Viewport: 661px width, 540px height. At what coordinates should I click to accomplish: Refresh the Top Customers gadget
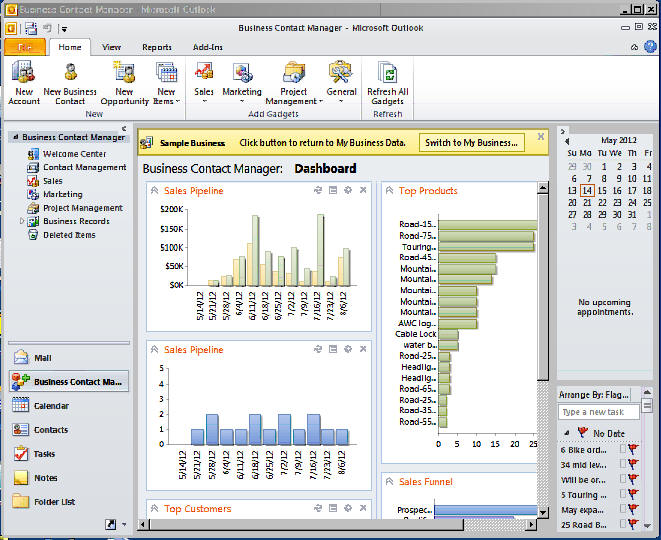pos(318,508)
